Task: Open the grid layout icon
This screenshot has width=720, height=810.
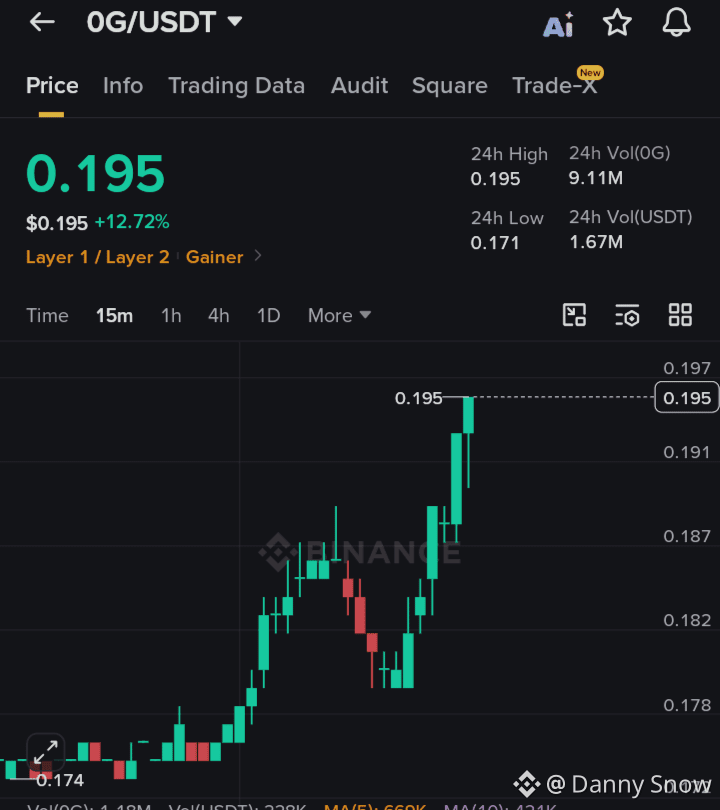Action: 680,315
